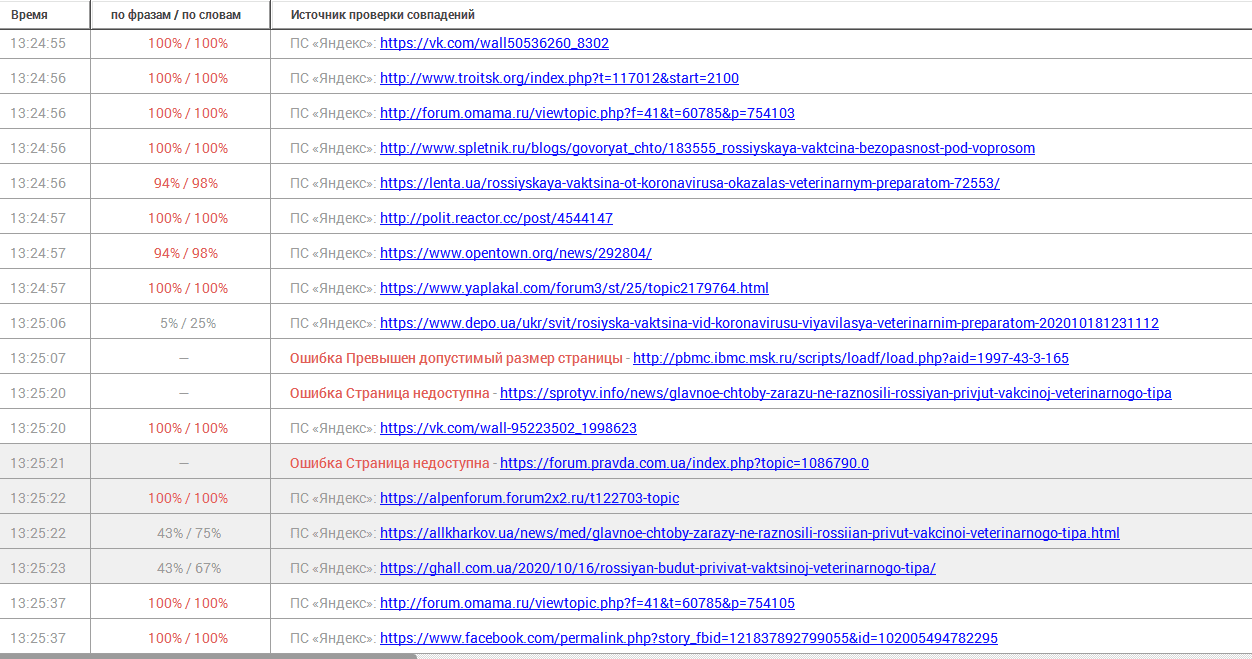Click 'Ошибка Страница недоступна' in forum.pravda.com.ua row
Image resolution: width=1252 pixels, height=659 pixels.
coord(390,463)
